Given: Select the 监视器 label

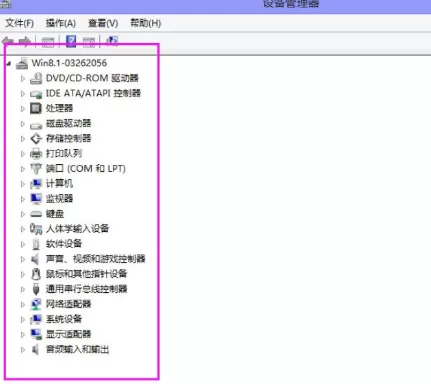Looking at the screenshot, I should pyautogui.click(x=59, y=199).
